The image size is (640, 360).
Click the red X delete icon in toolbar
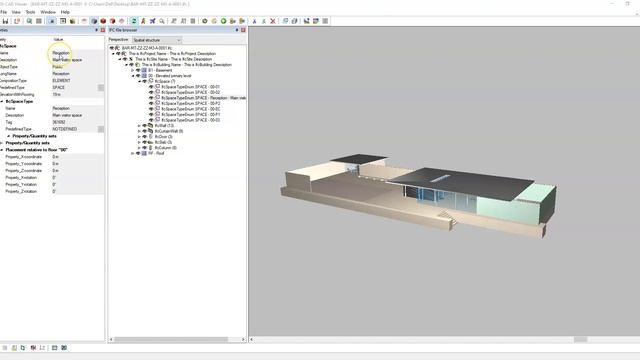pos(273,21)
